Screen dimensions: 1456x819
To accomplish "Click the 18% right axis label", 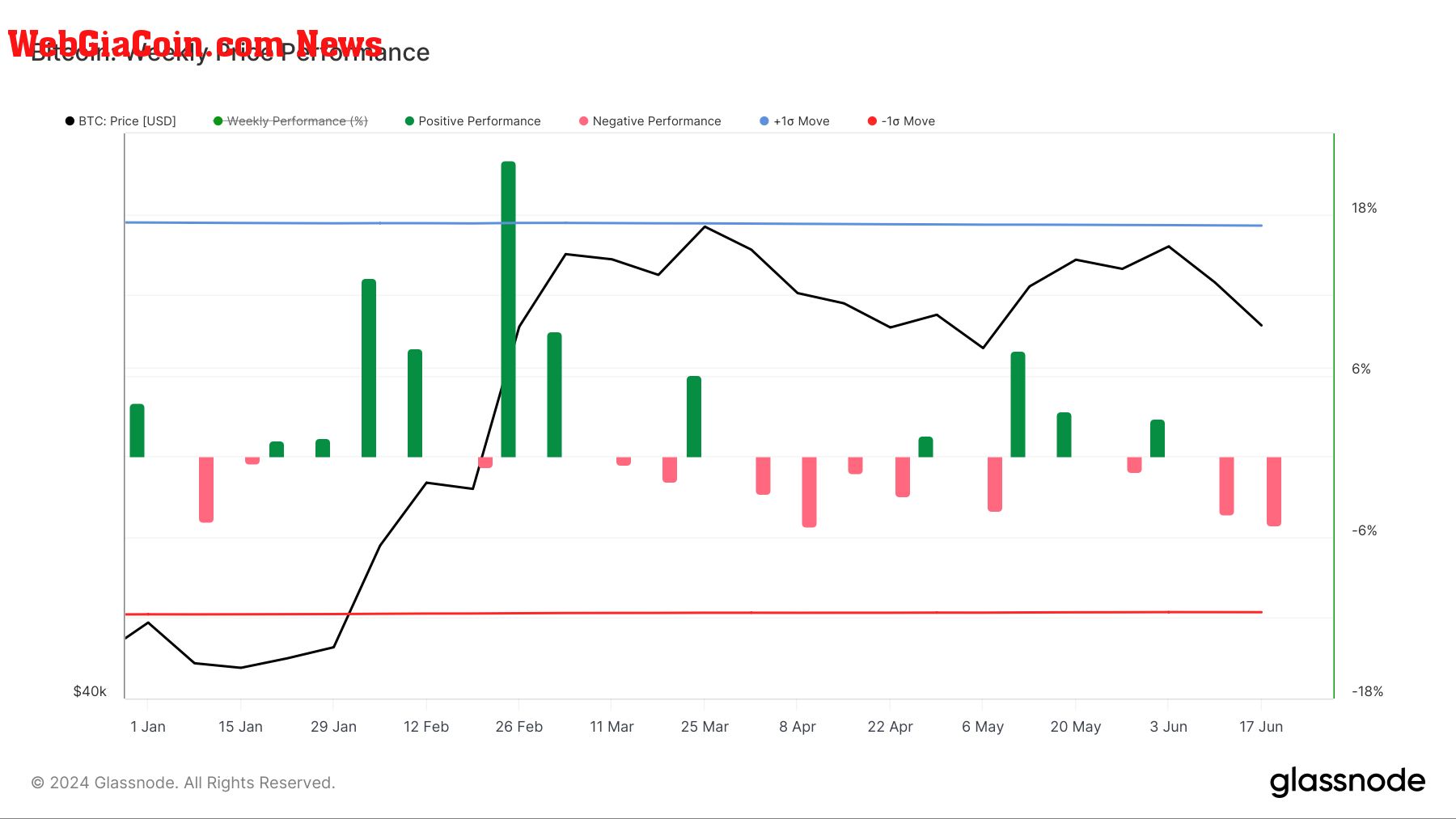I will click(x=1364, y=209).
